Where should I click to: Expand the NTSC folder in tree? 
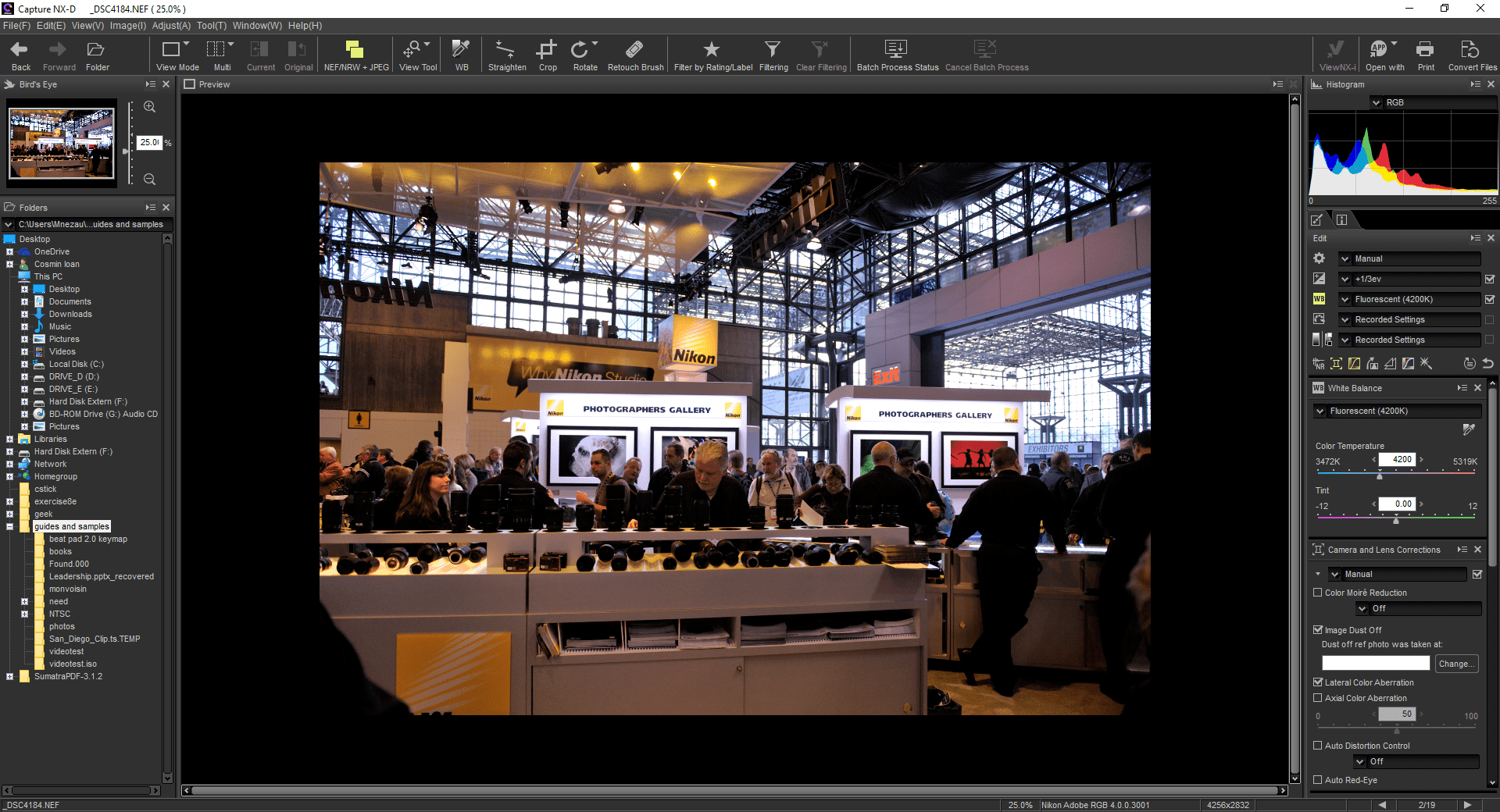24,614
